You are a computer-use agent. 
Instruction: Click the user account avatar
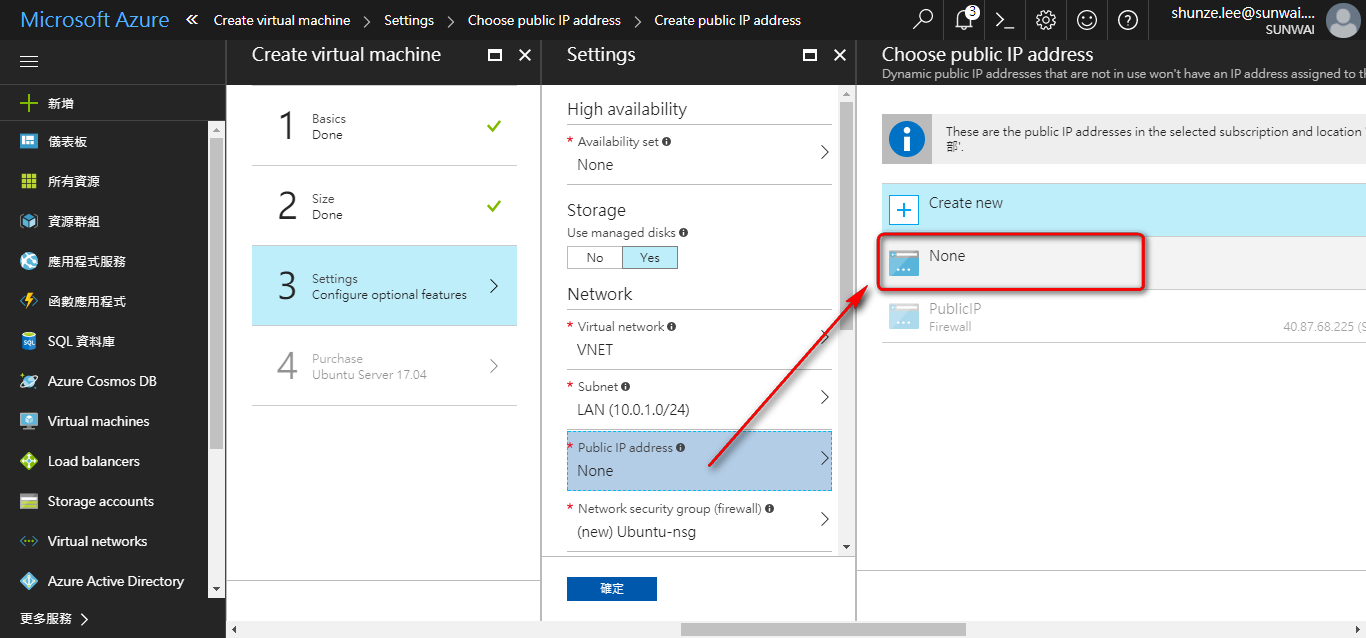[x=1342, y=20]
